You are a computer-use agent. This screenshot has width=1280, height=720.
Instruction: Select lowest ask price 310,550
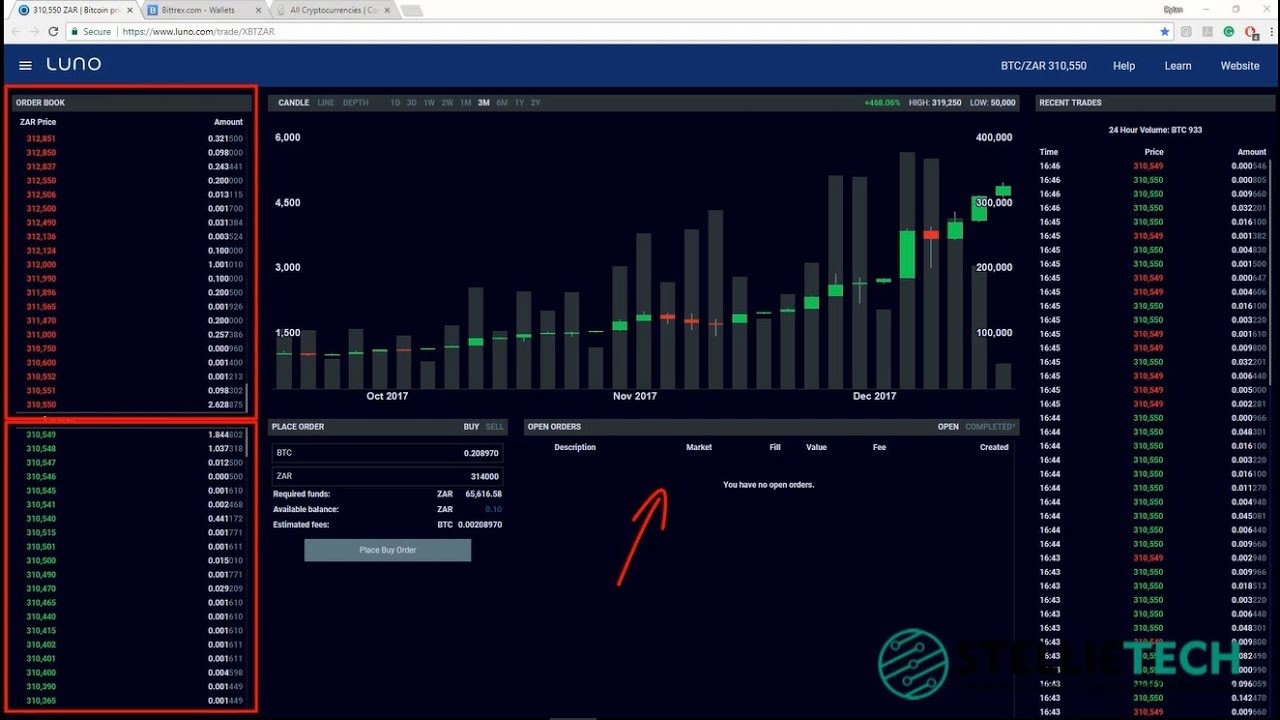coord(41,405)
